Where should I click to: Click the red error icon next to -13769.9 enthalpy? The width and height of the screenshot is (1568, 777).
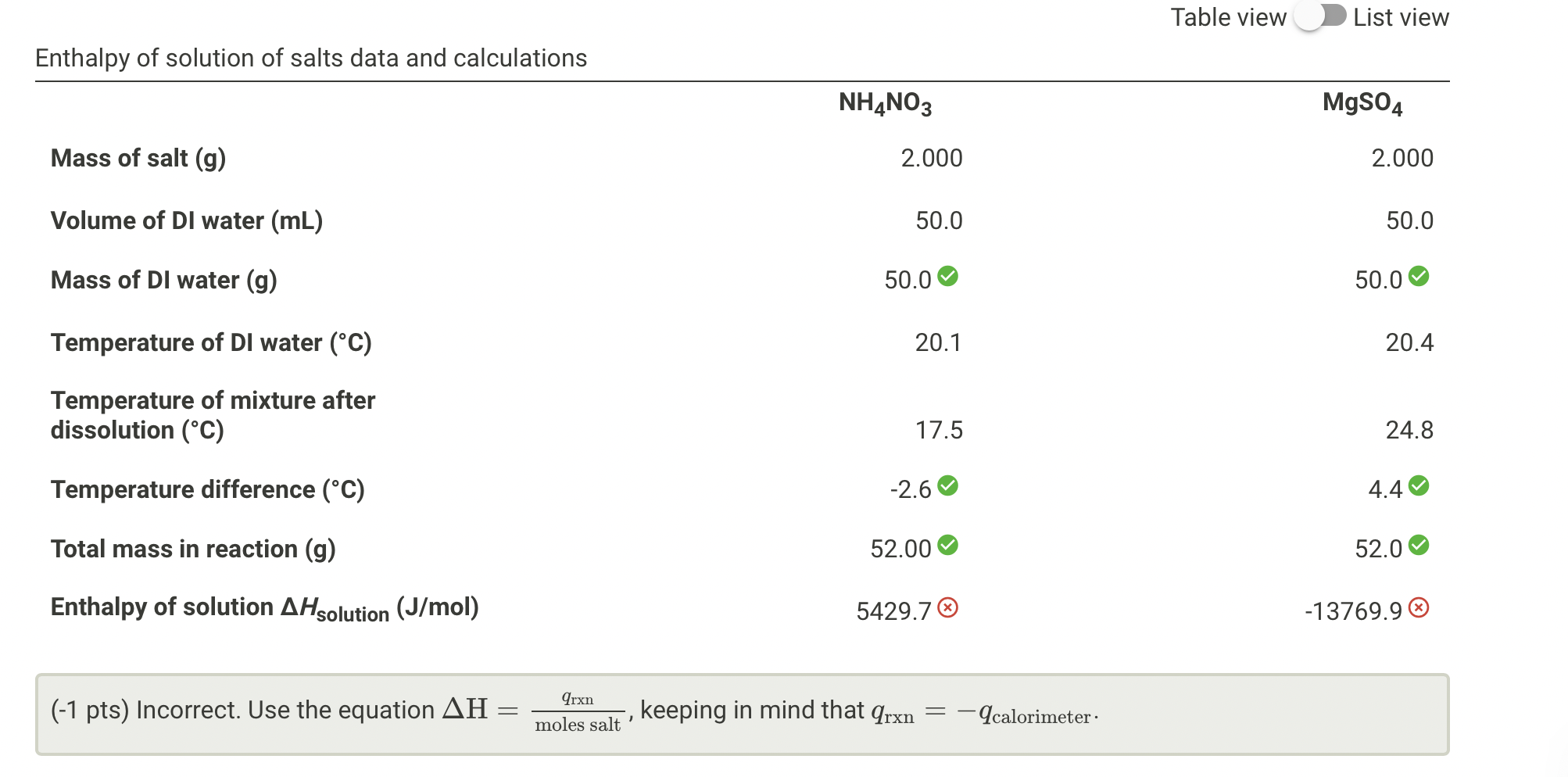click(1420, 607)
